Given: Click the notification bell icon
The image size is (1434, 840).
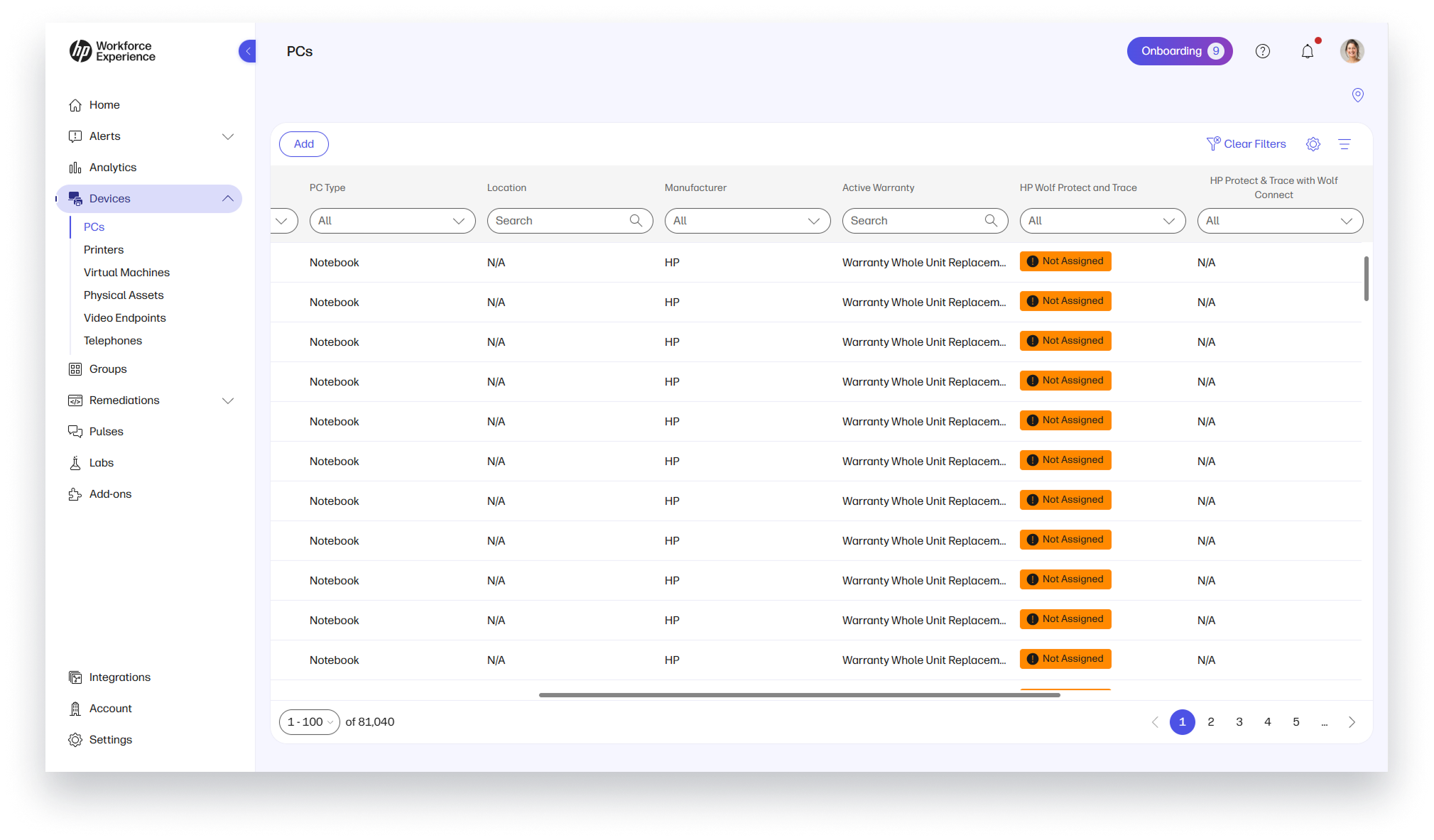Looking at the screenshot, I should [1308, 50].
